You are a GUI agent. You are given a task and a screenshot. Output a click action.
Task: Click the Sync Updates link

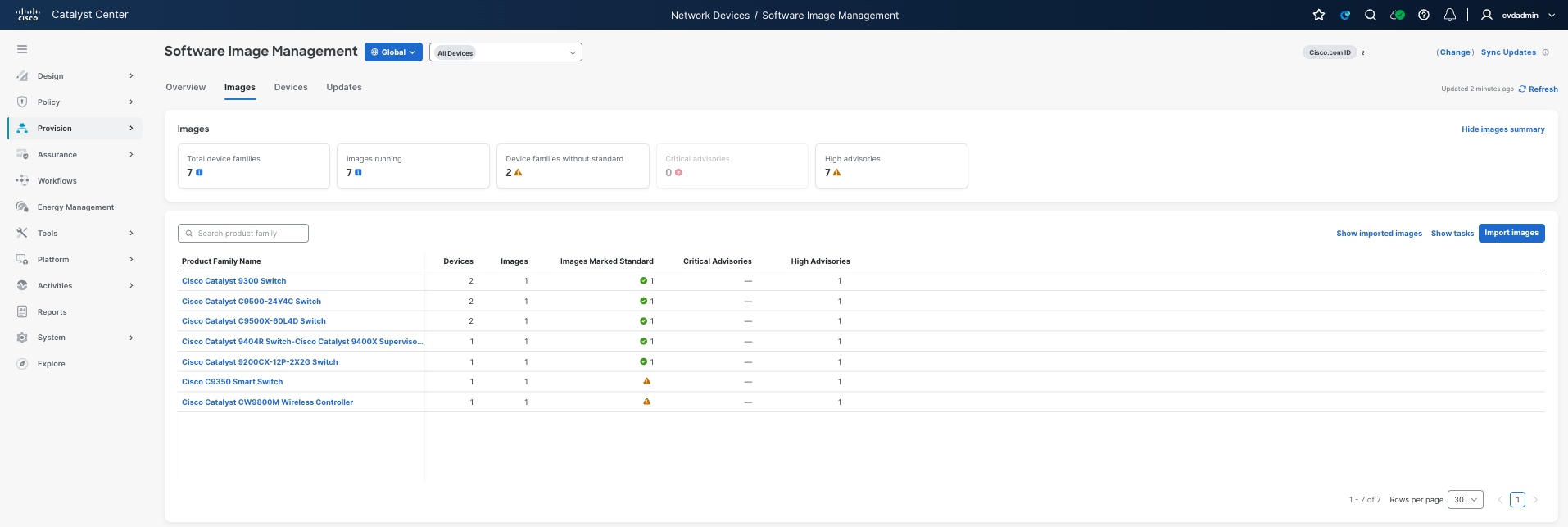coord(1508,52)
